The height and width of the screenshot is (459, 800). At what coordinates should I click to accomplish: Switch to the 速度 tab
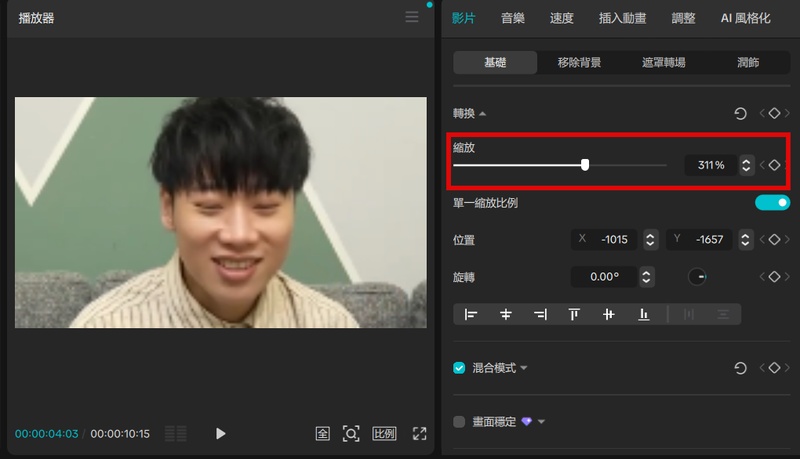coord(561,18)
